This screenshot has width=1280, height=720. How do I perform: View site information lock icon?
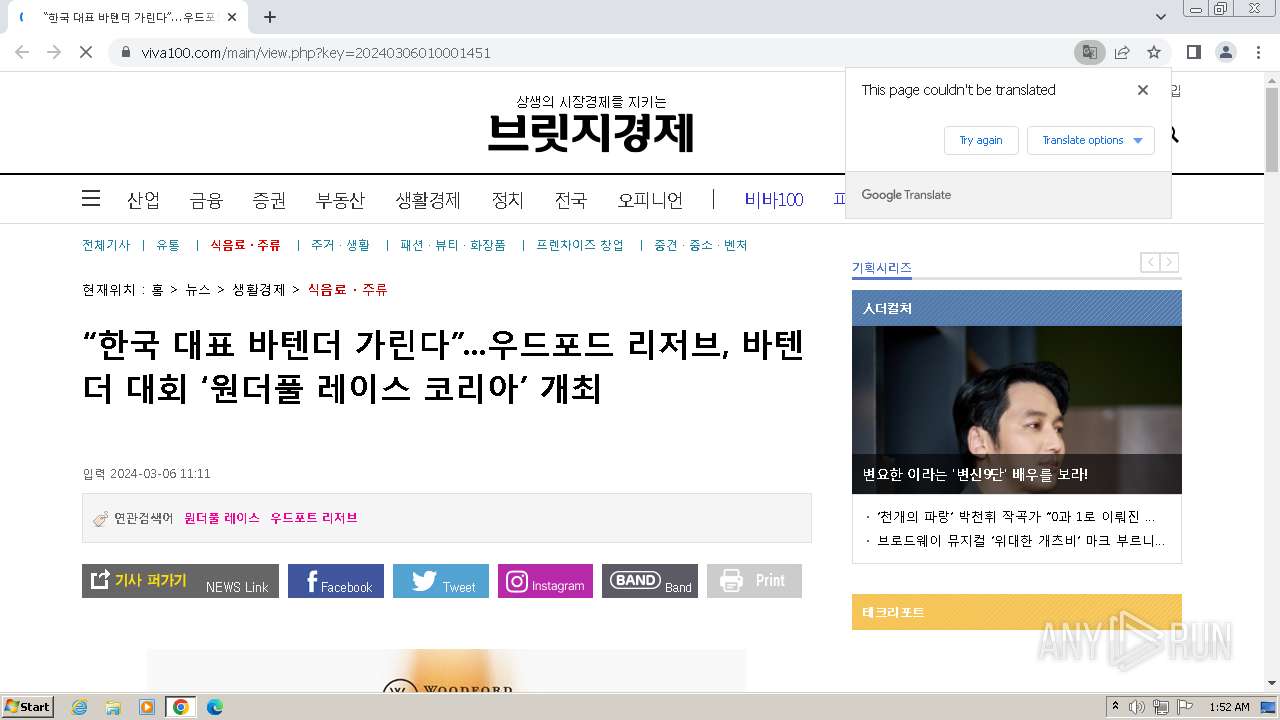(126, 52)
